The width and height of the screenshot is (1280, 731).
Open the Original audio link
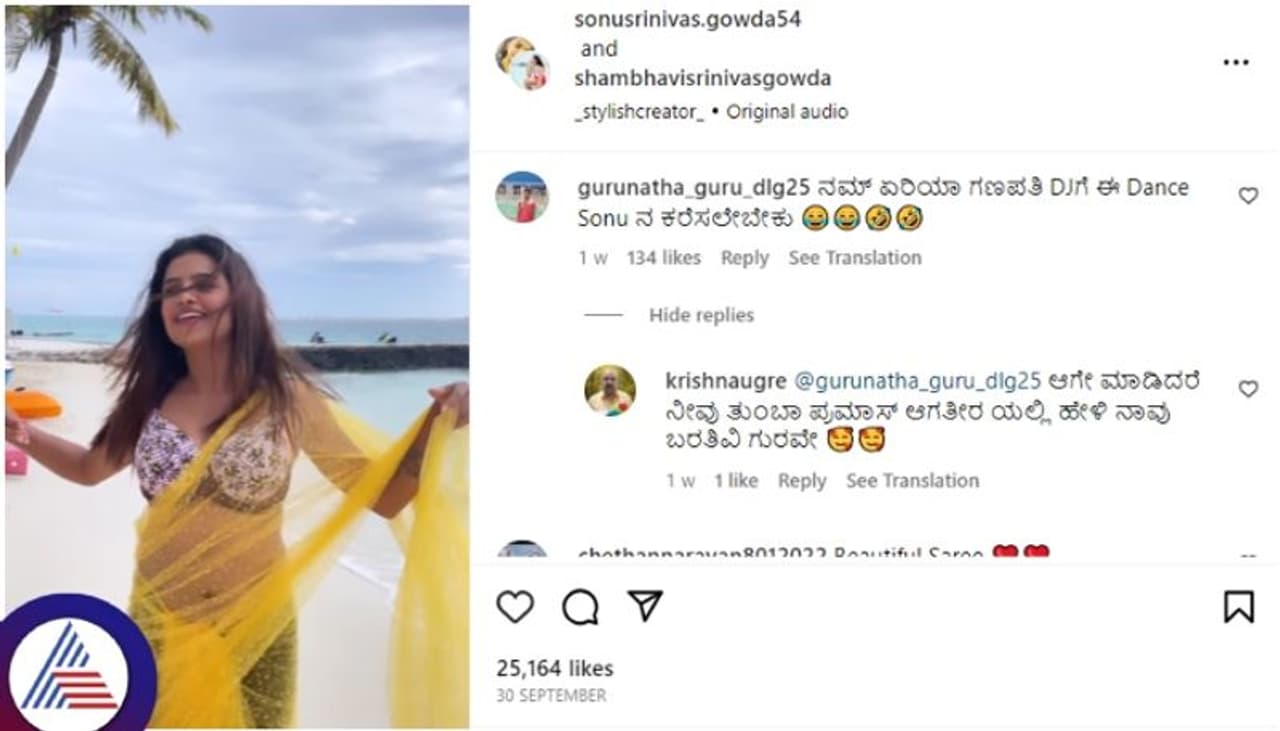(x=787, y=112)
